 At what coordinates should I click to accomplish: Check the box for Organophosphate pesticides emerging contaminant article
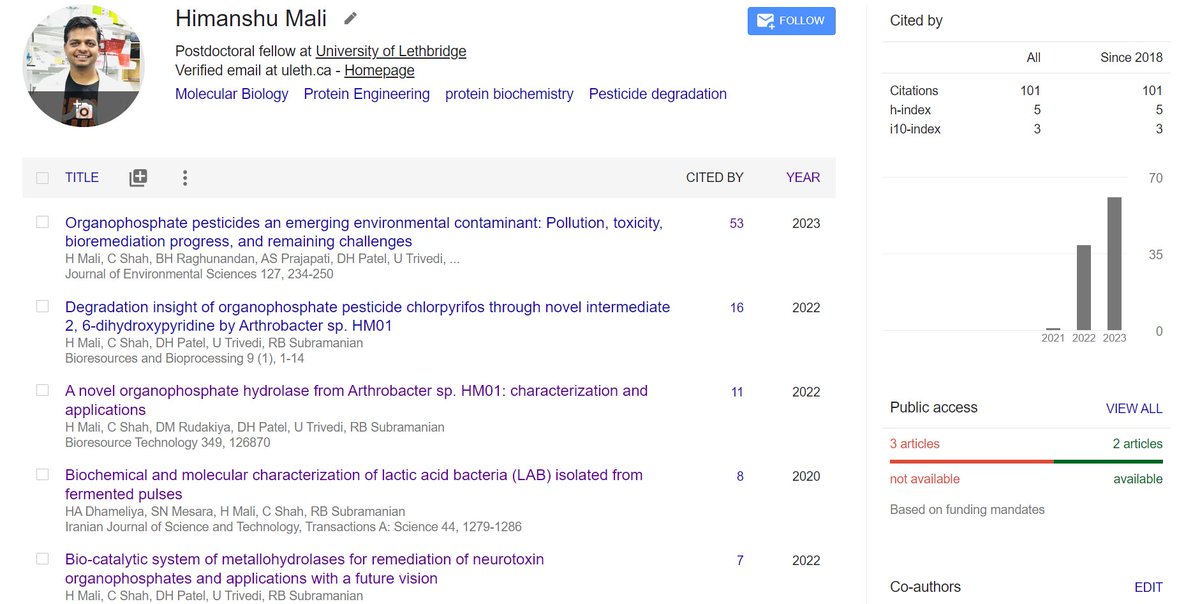point(42,222)
